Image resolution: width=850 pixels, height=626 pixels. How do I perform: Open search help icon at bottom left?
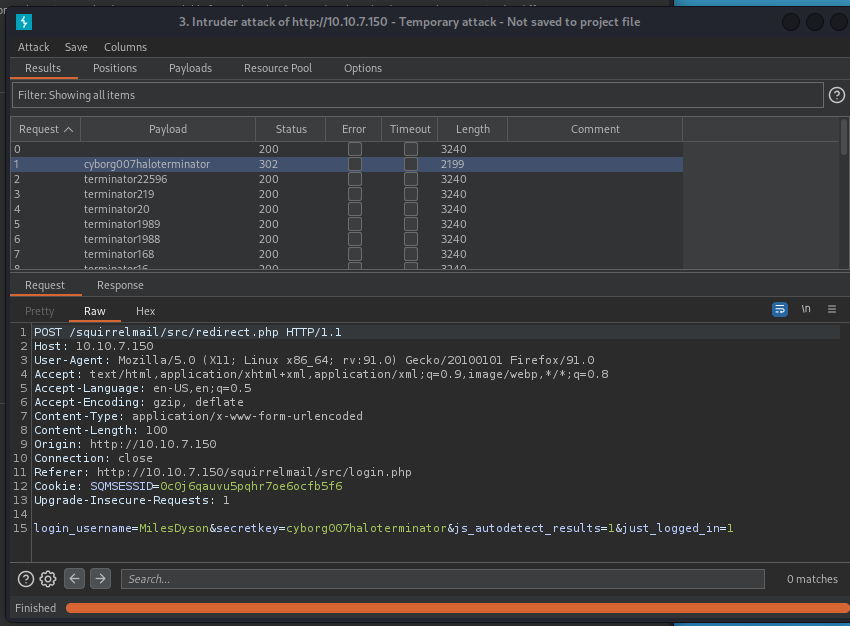pyautogui.click(x=26, y=579)
